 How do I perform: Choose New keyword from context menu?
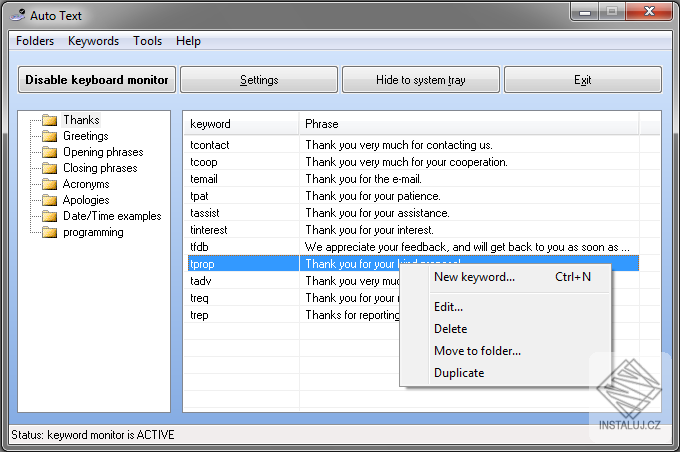tap(474, 277)
